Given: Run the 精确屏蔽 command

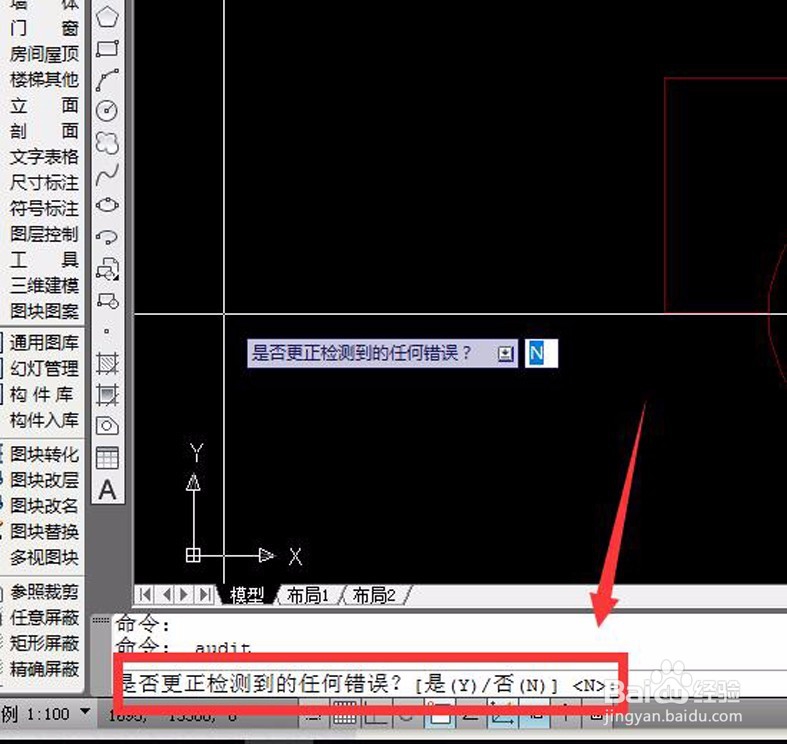Looking at the screenshot, I should point(44,669).
